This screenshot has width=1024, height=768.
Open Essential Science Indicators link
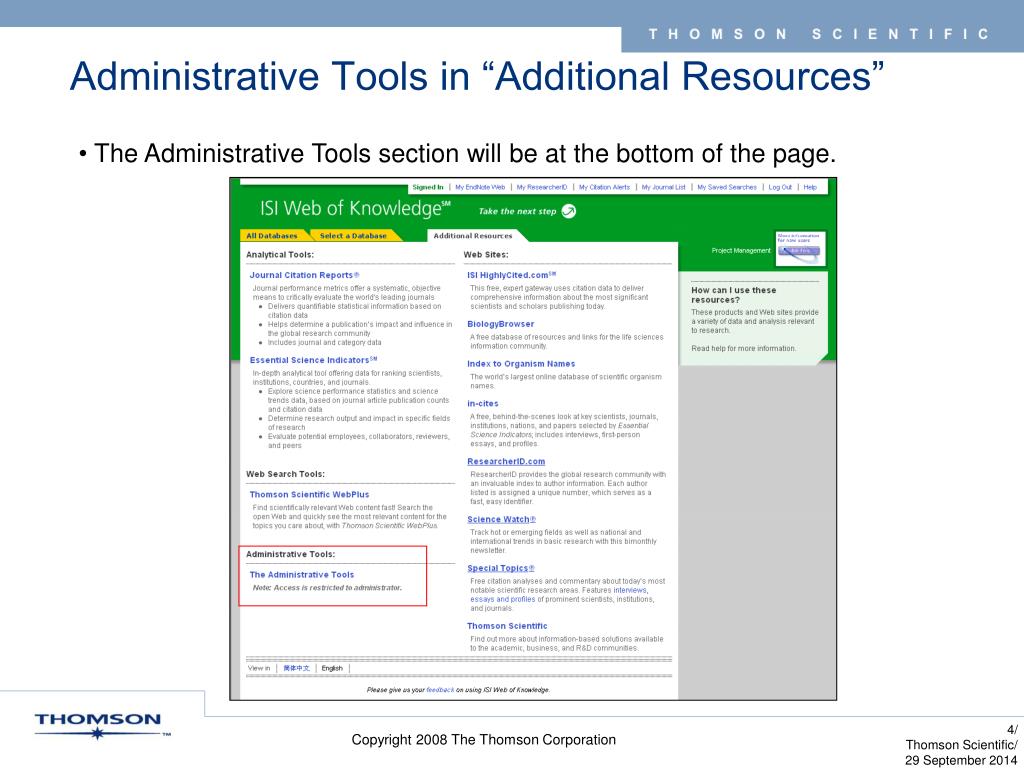tap(313, 360)
